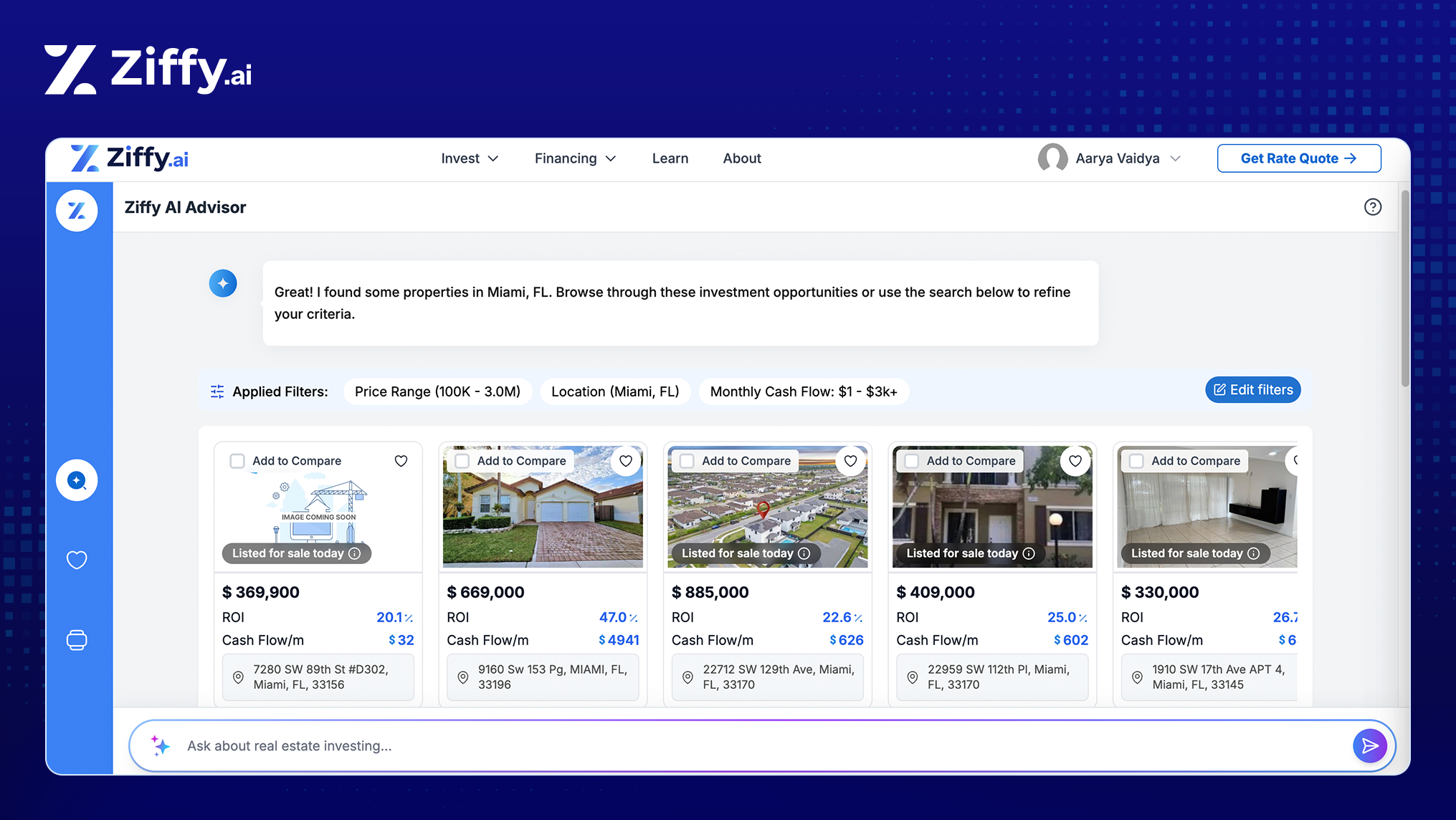Screen dimensions: 1456x820
Task: Go to the Learn menu item
Action: click(x=670, y=158)
